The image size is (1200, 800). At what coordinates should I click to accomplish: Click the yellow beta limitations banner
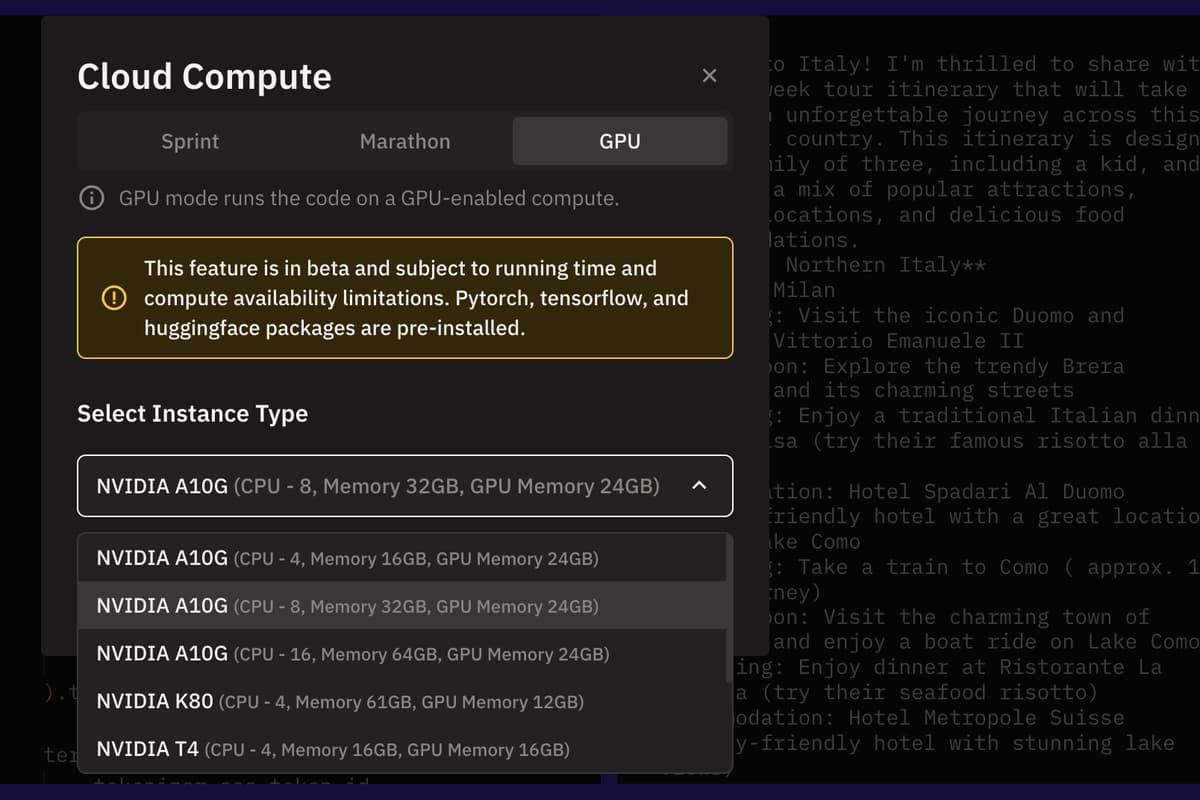(x=405, y=297)
